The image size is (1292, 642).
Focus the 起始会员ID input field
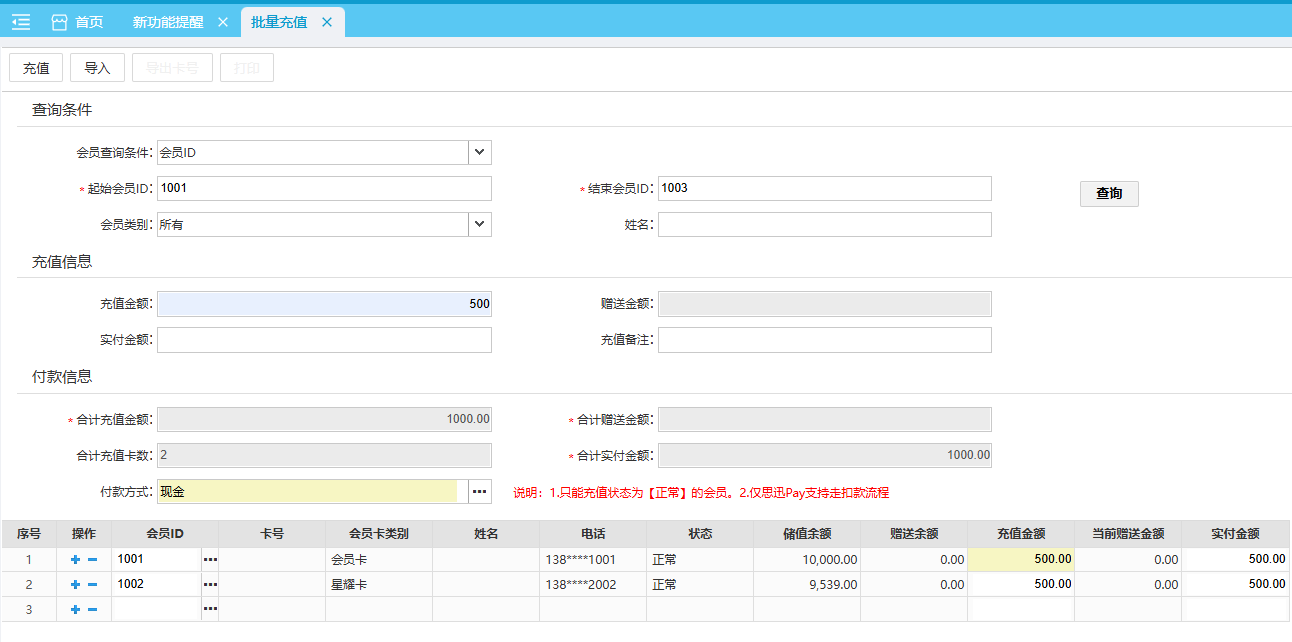pyautogui.click(x=324, y=188)
